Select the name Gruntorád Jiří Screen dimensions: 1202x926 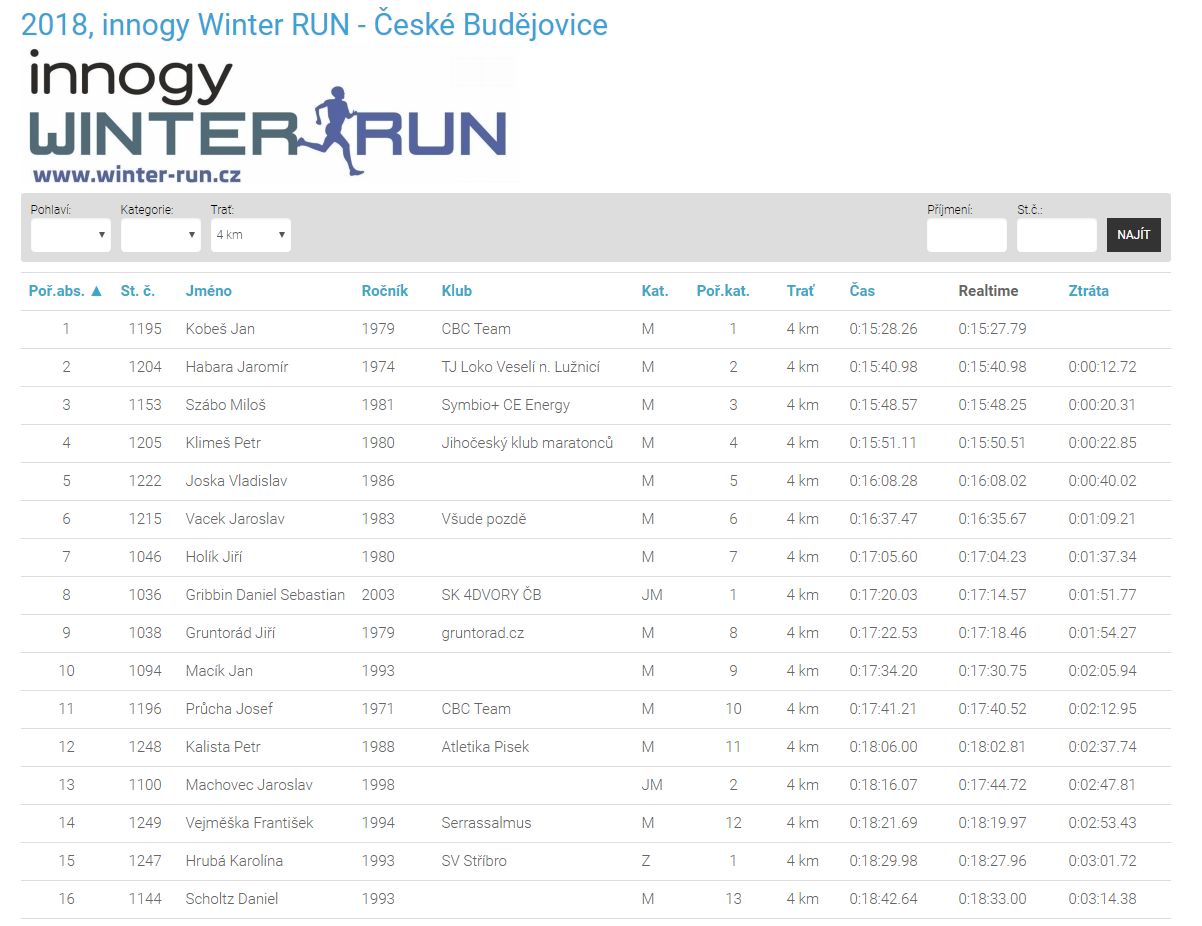click(x=231, y=633)
